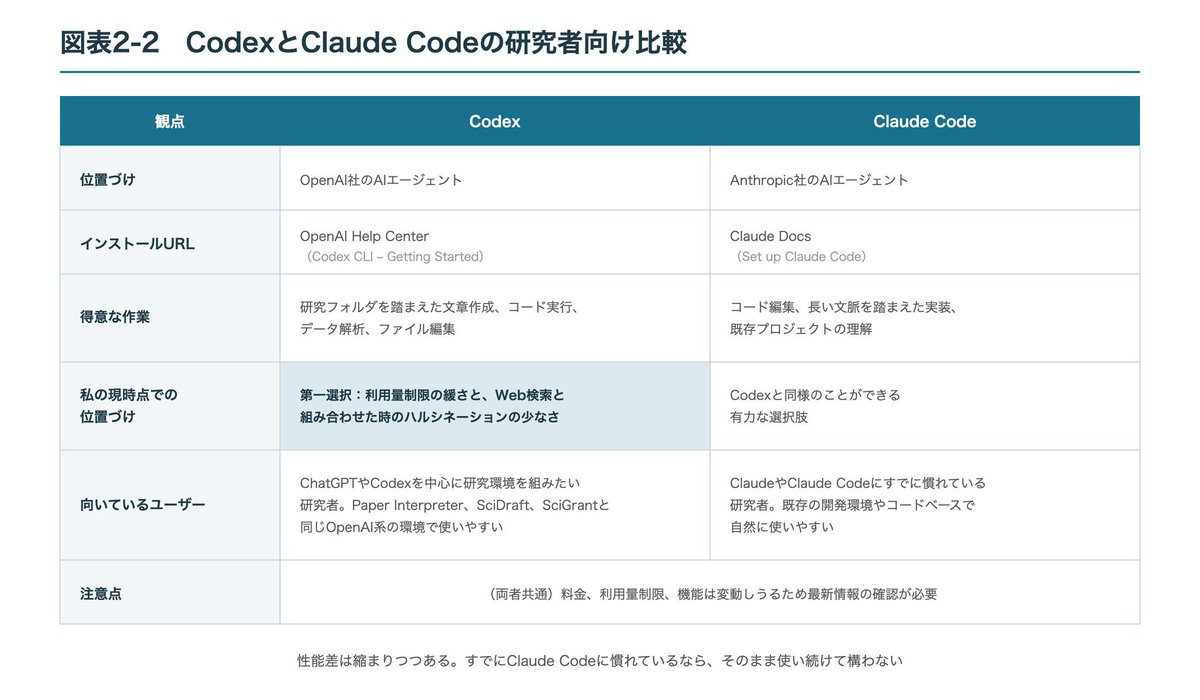Image resolution: width=1200 pixels, height=700 pixels.
Task: Click the line 既存プロジェクトの理解
Action: pos(801,328)
